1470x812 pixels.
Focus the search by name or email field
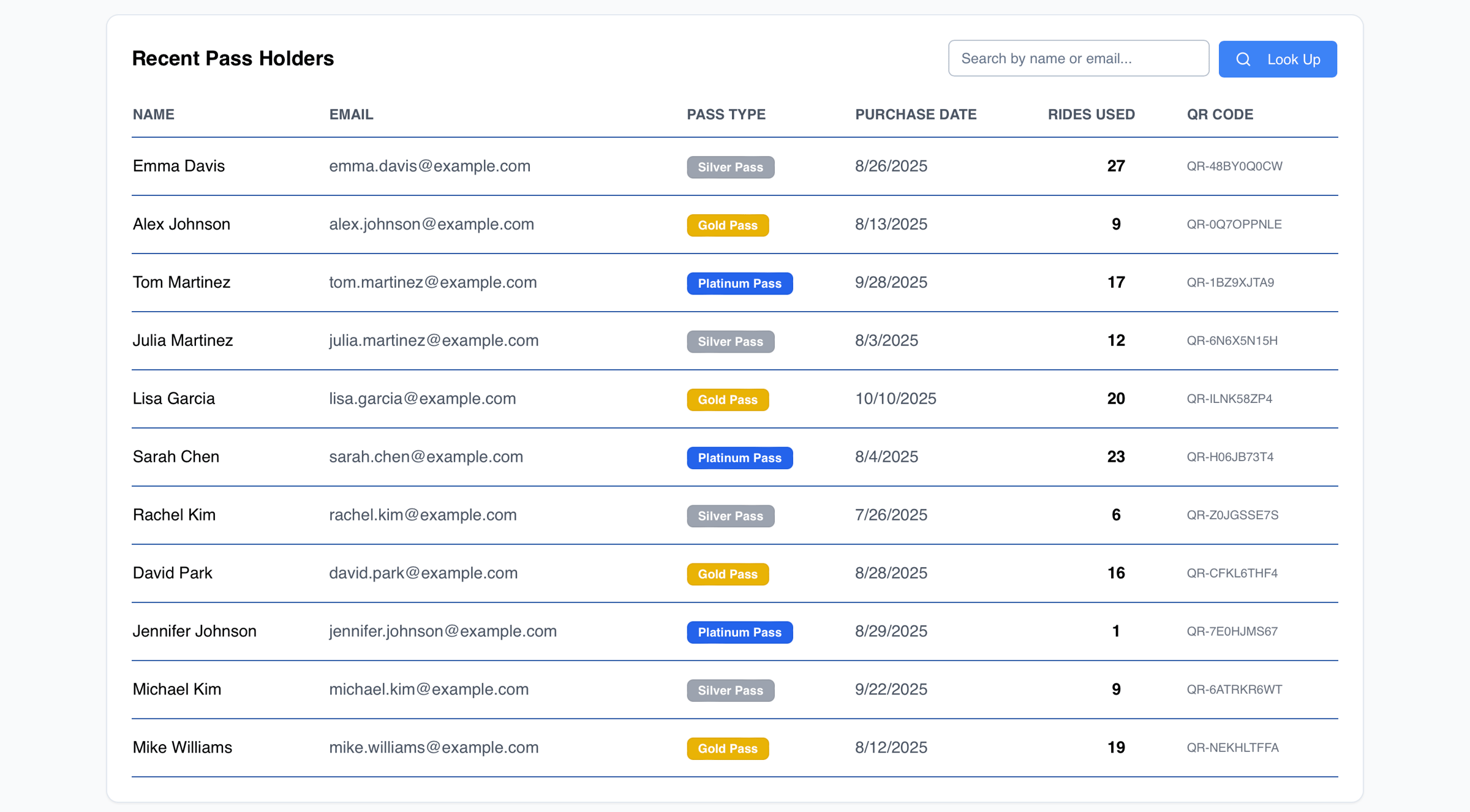click(x=1078, y=59)
